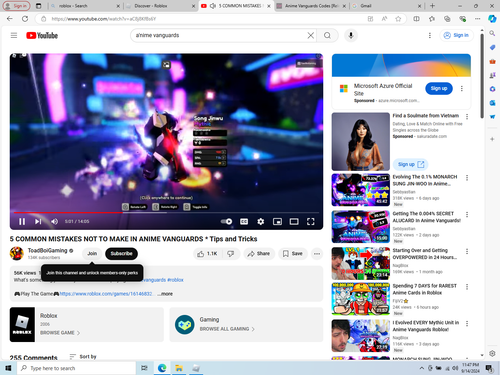Viewport: 500px width, 375px height.
Task: Dislike the video with thumbs down
Action: pos(231,254)
